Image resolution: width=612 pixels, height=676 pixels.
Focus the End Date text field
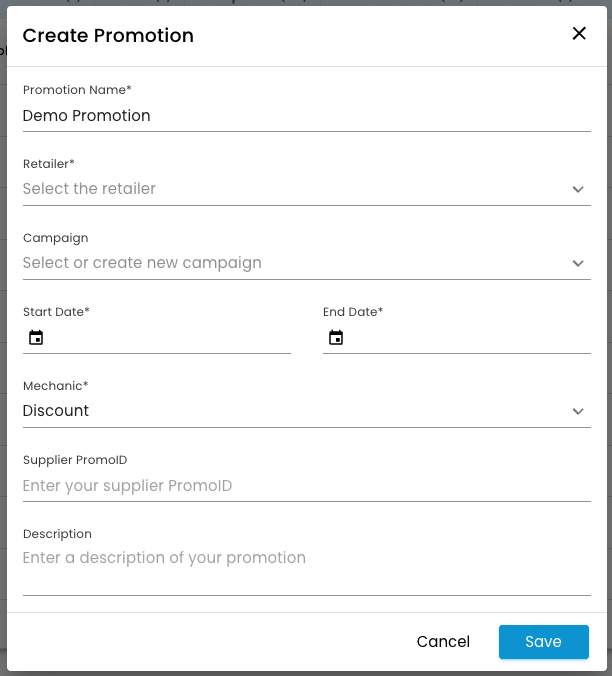tap(468, 338)
